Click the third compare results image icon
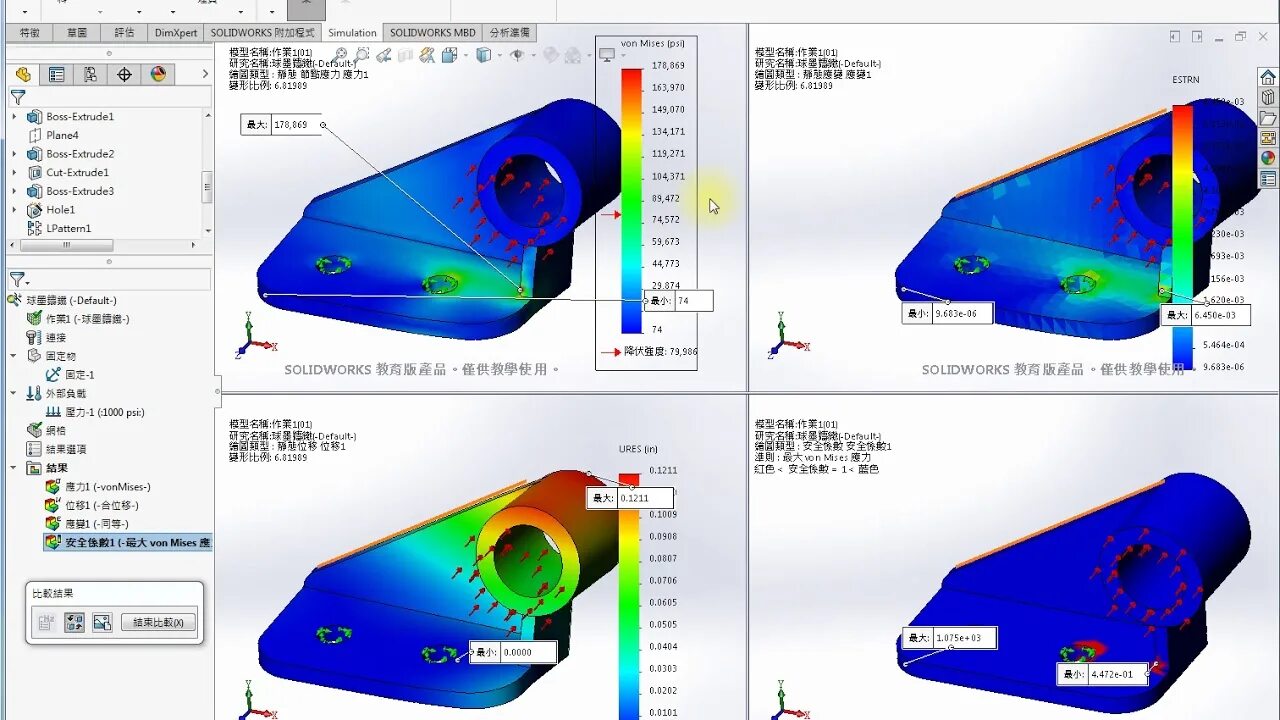The image size is (1280, 720). coord(102,622)
